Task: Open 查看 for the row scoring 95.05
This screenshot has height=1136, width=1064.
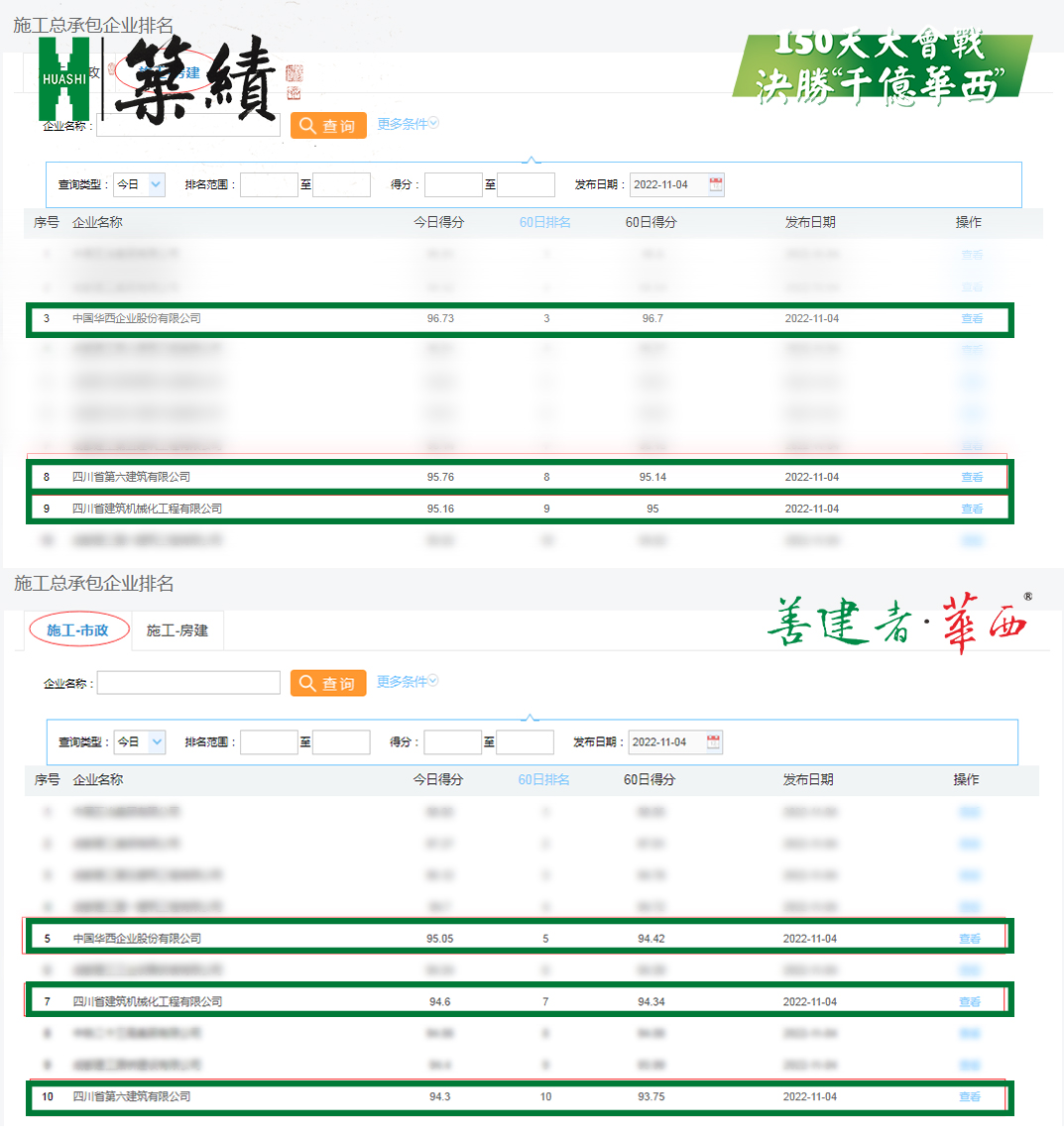Action: (970, 939)
